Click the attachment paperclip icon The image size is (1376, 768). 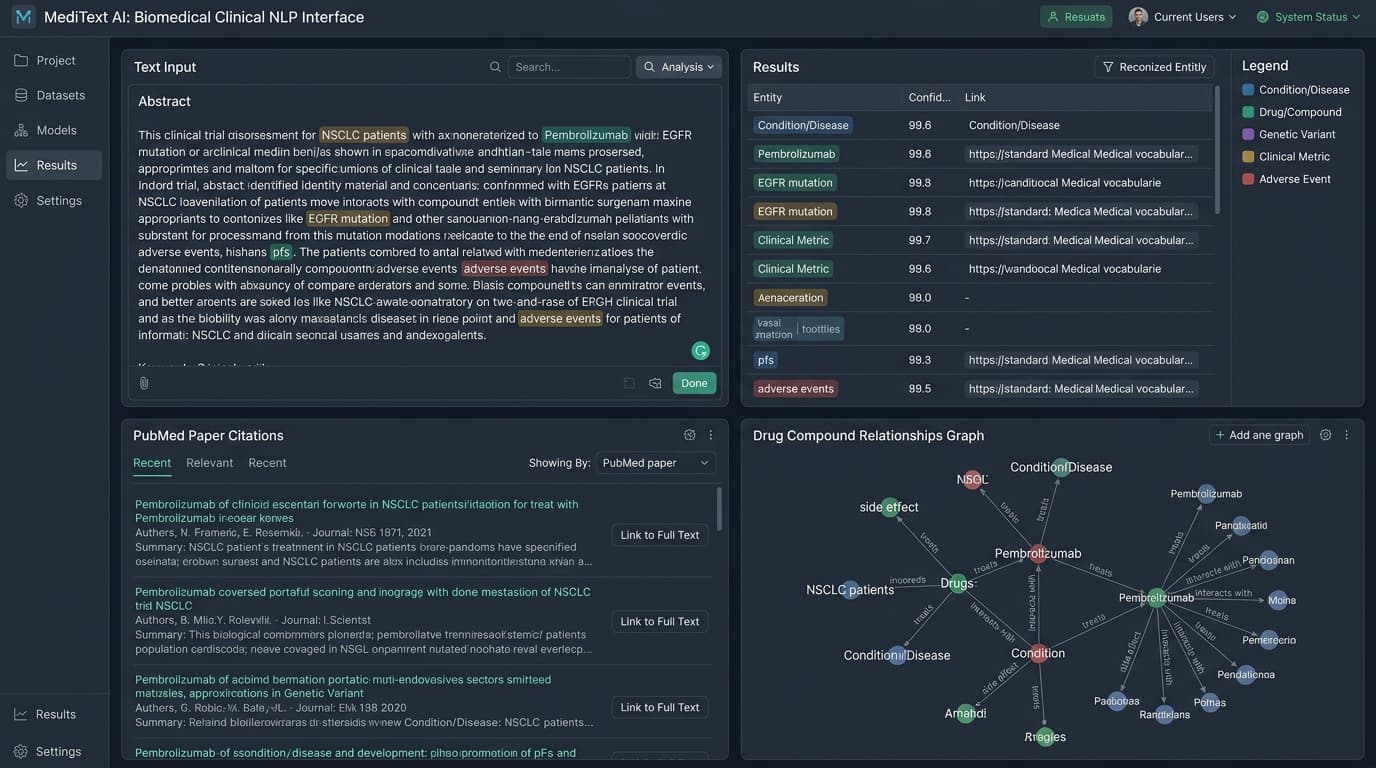click(x=144, y=383)
